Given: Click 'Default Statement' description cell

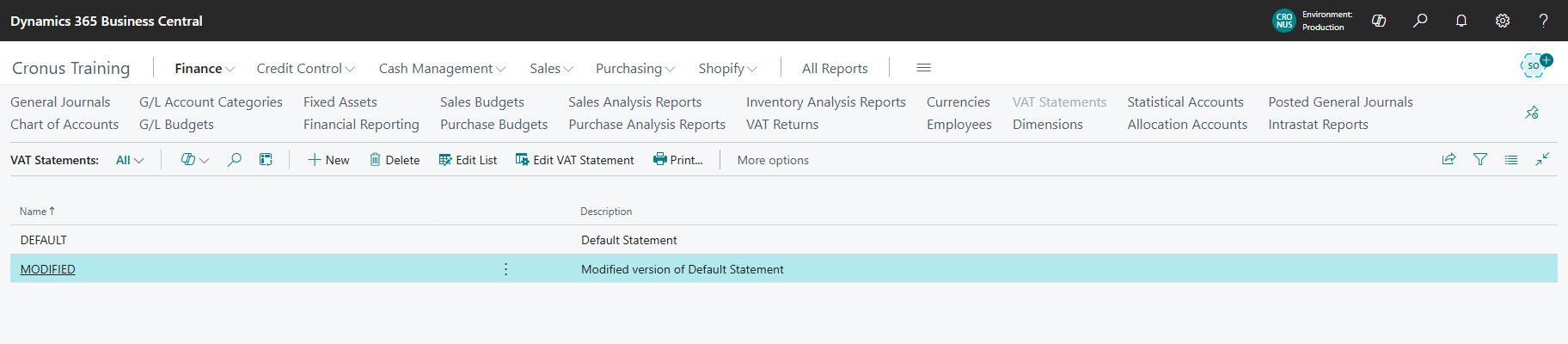Looking at the screenshot, I should pos(628,240).
